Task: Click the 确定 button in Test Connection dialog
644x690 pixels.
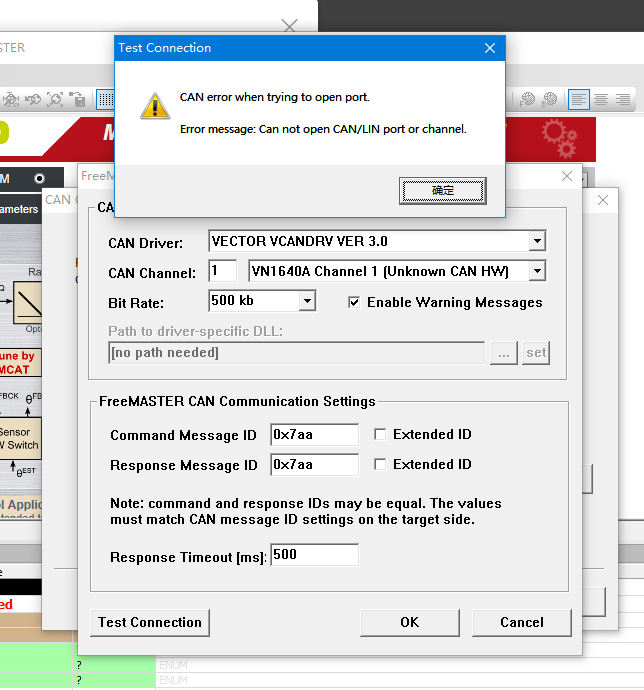Action: pyautogui.click(x=442, y=191)
